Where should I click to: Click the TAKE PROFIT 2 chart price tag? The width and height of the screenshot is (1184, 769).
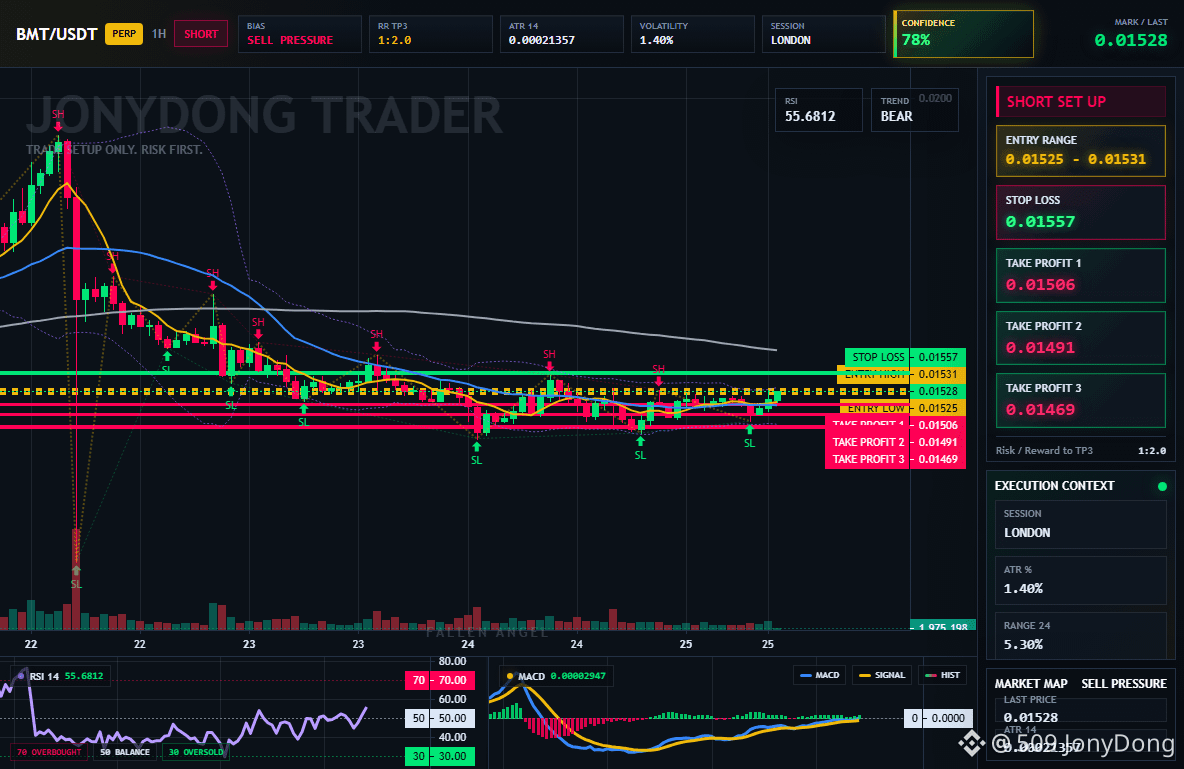pos(896,442)
